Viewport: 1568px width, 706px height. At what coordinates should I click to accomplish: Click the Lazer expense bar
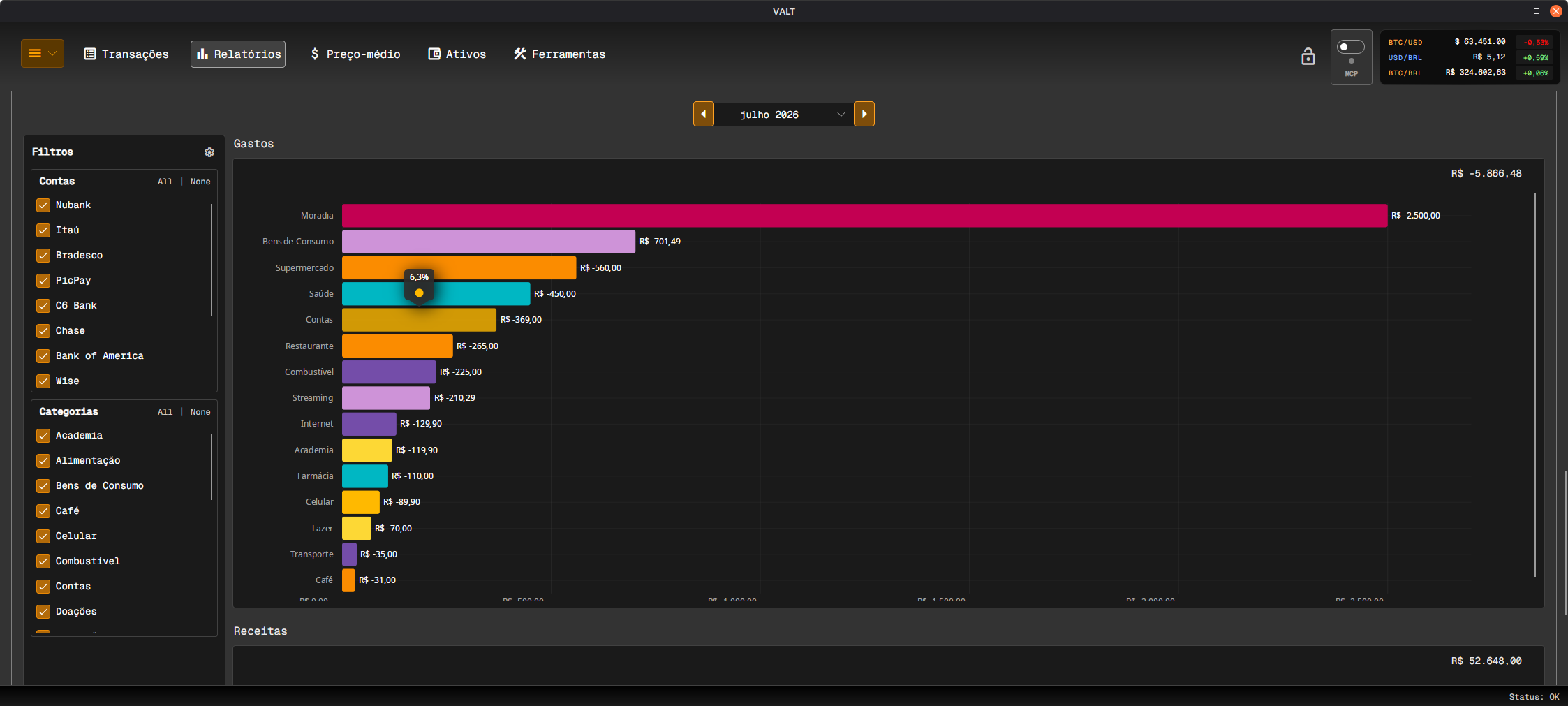point(357,529)
